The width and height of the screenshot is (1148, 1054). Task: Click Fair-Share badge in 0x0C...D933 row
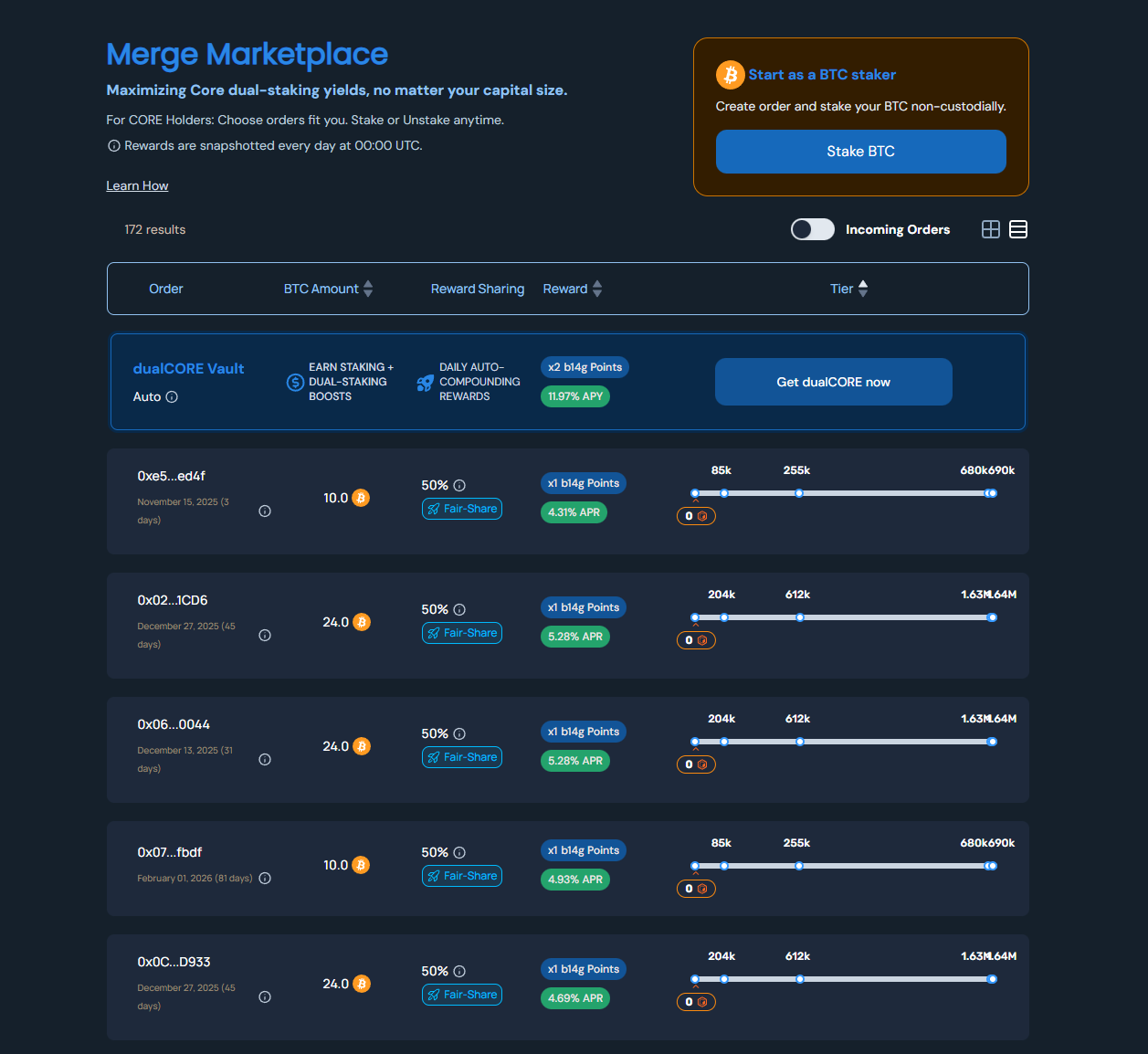pos(462,995)
